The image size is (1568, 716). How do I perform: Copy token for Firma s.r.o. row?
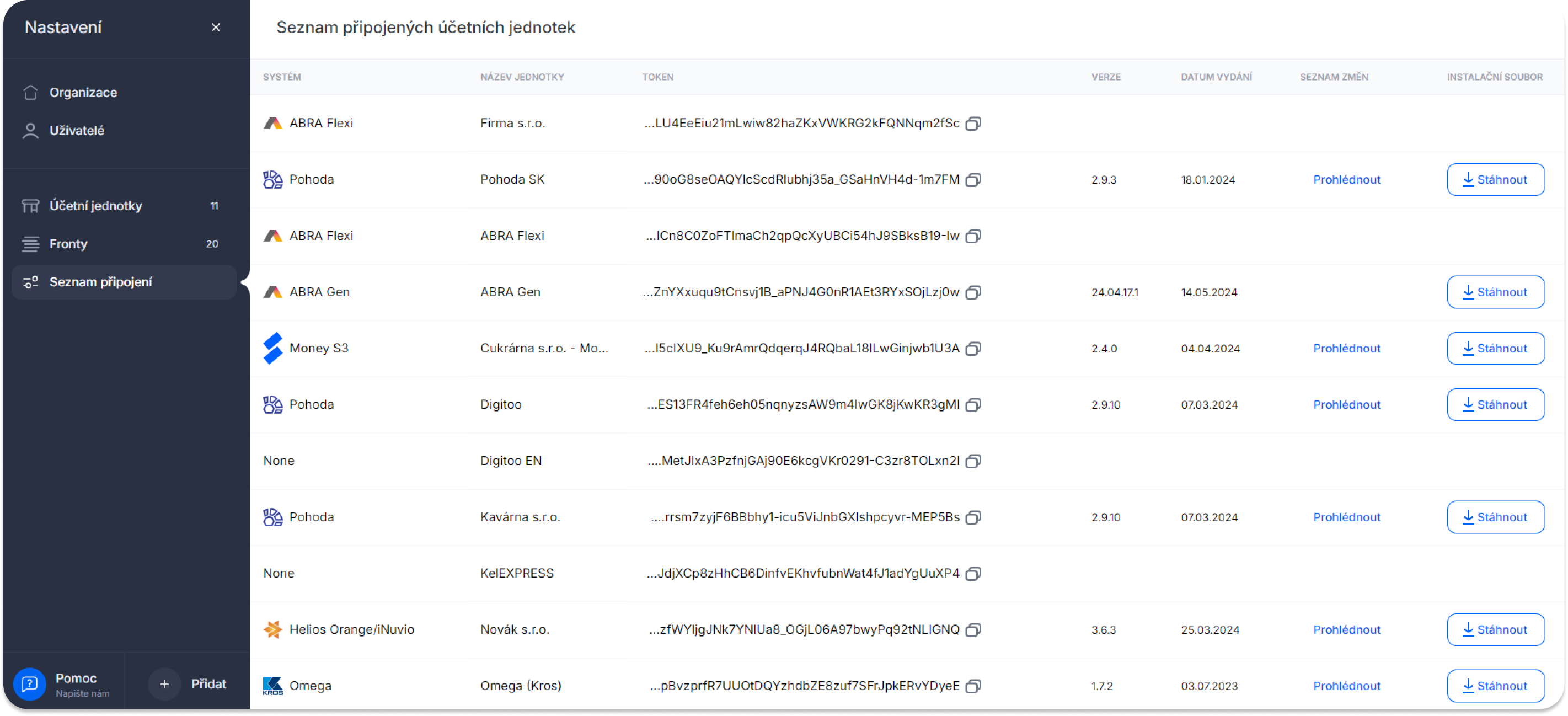[973, 124]
